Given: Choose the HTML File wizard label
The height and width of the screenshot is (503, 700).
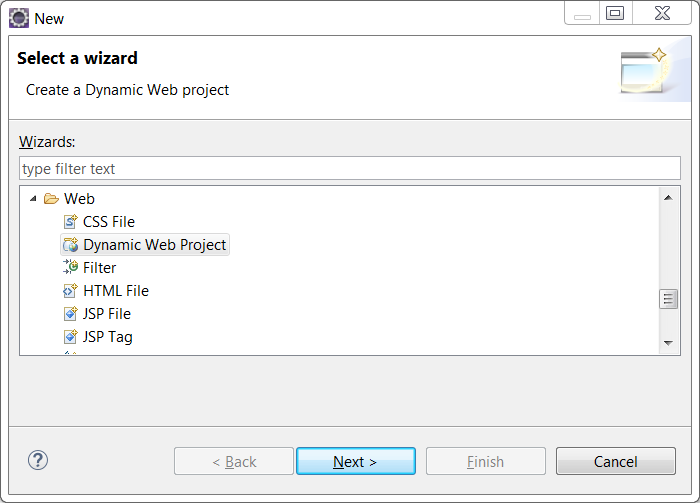Looking at the screenshot, I should coord(116,291).
